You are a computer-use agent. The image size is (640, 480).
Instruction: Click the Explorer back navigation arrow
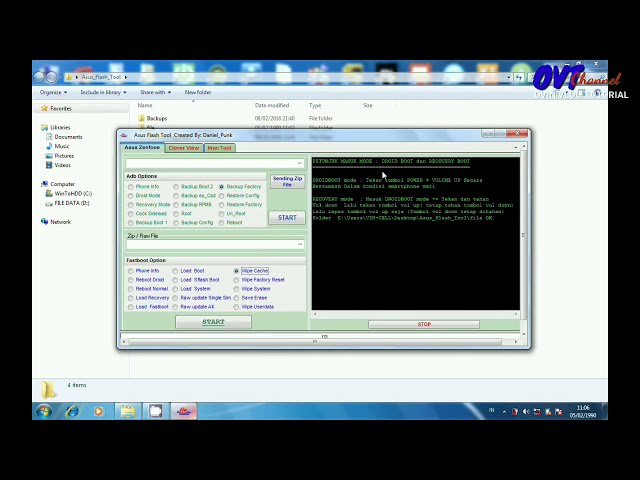point(40,77)
